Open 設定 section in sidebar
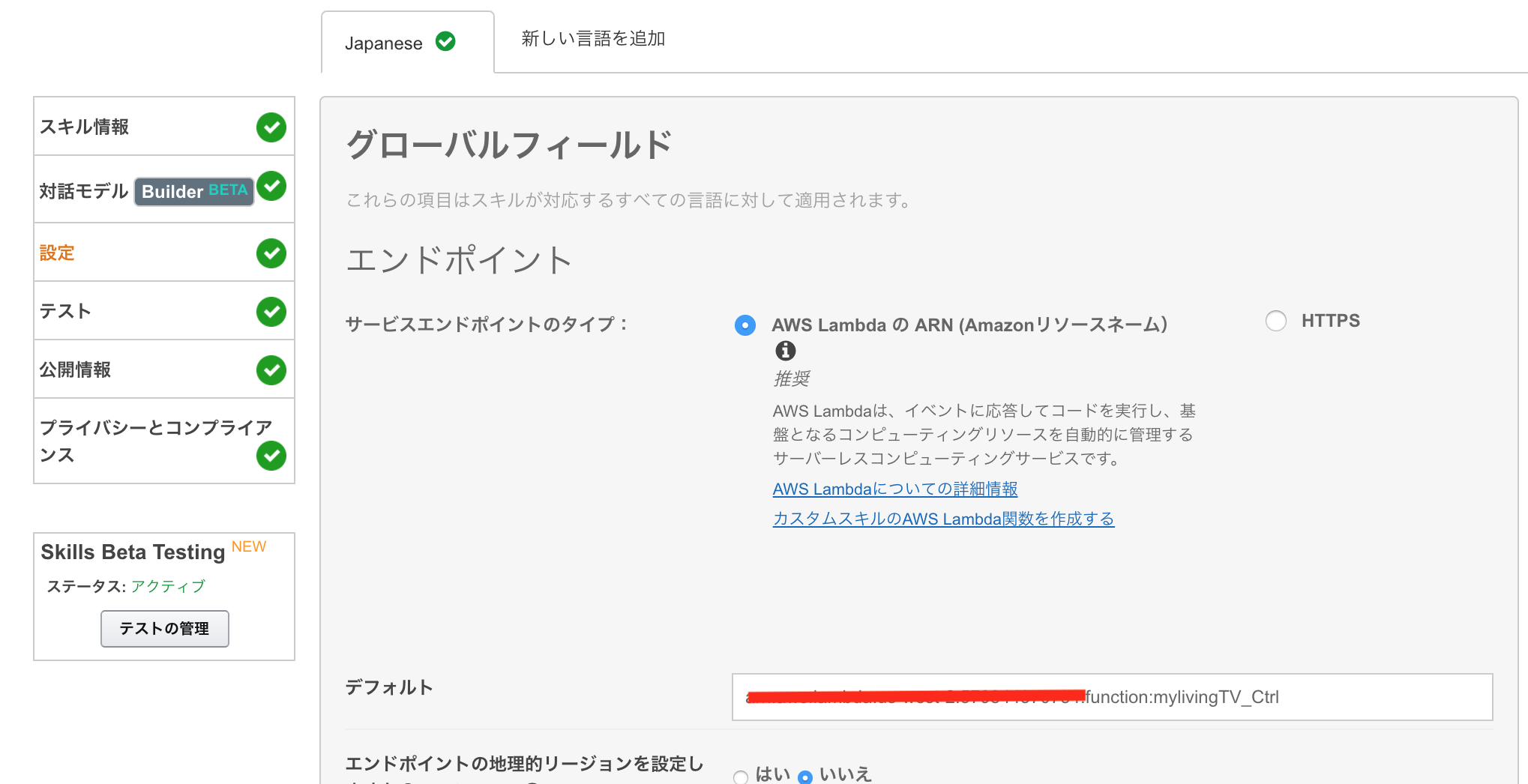The width and height of the screenshot is (1528, 784). [164, 253]
